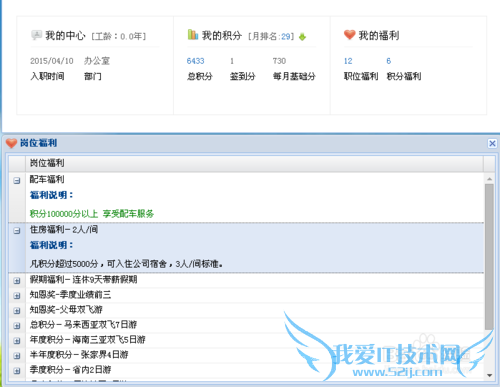Click the 积分福利 label
The height and width of the screenshot is (387, 500).
404,76
